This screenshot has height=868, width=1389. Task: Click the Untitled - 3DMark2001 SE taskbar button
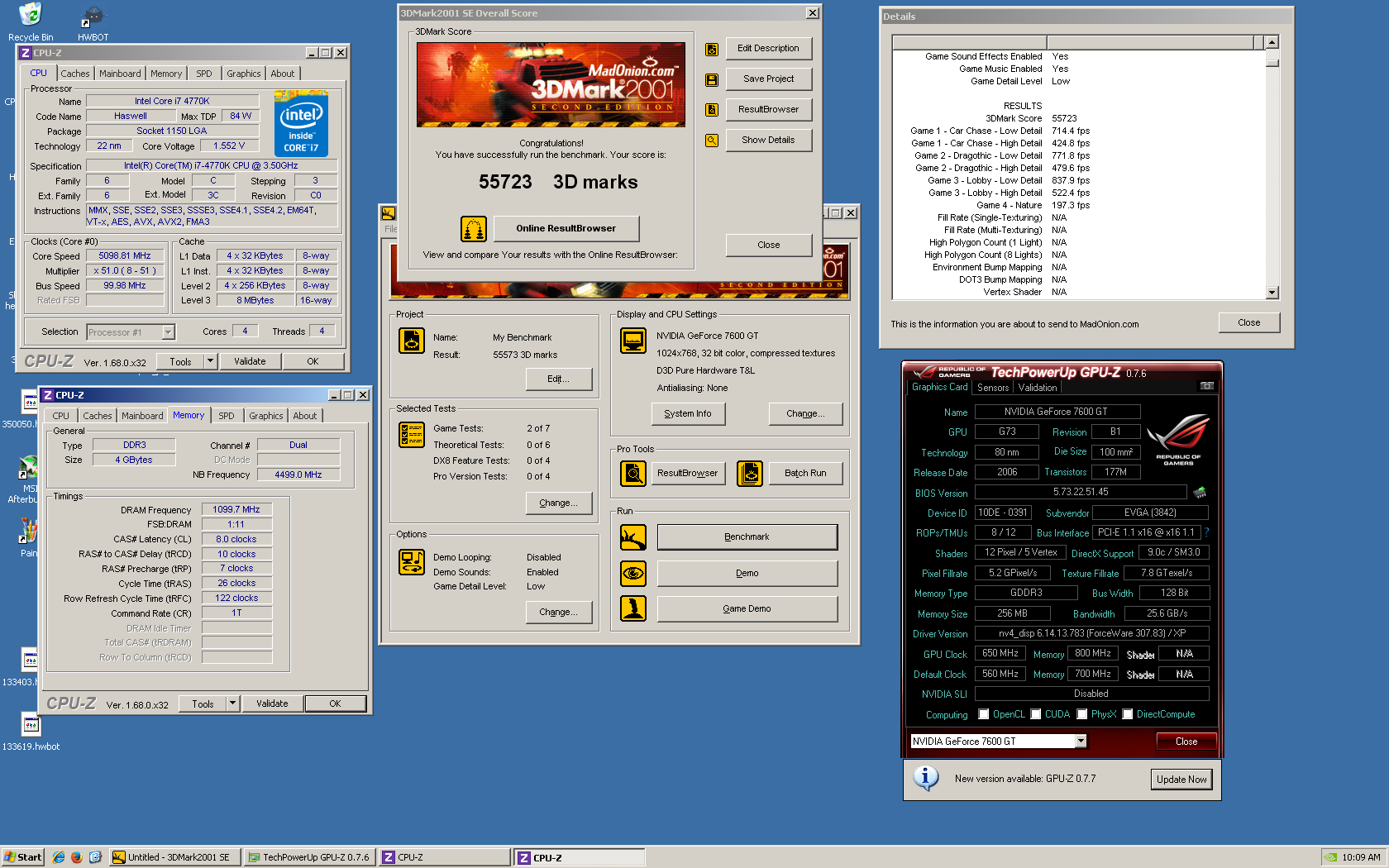pos(175,857)
